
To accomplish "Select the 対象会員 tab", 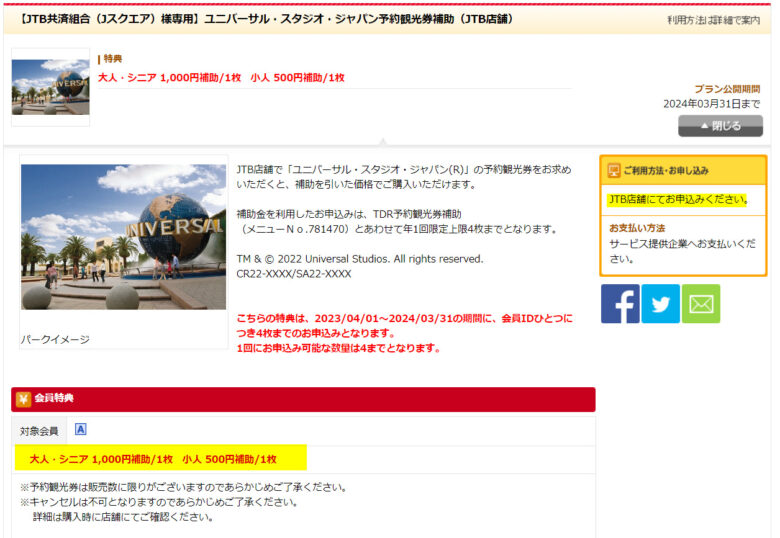I will tap(39, 431).
